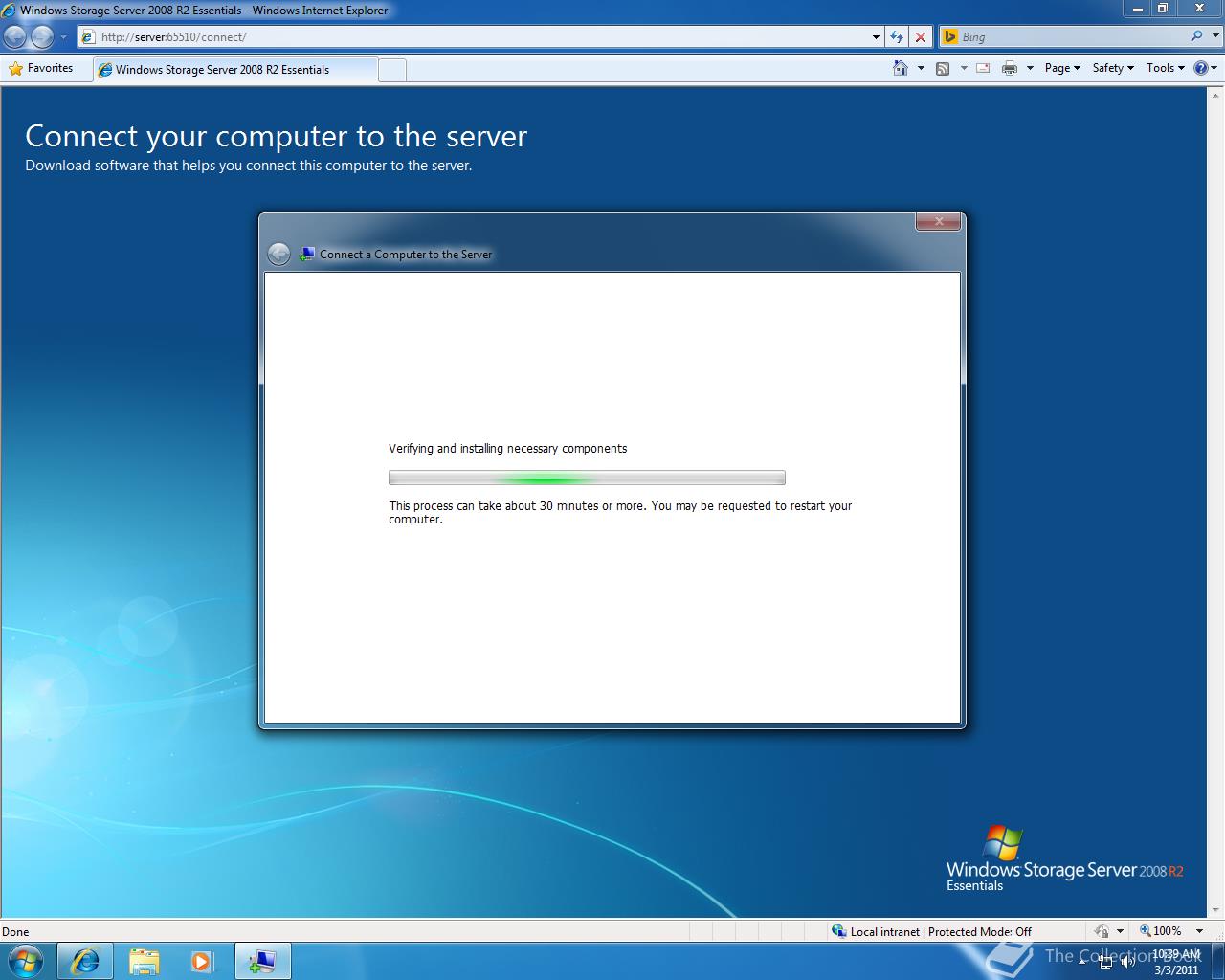
Task: Click the Help question mark icon
Action: point(1200,68)
